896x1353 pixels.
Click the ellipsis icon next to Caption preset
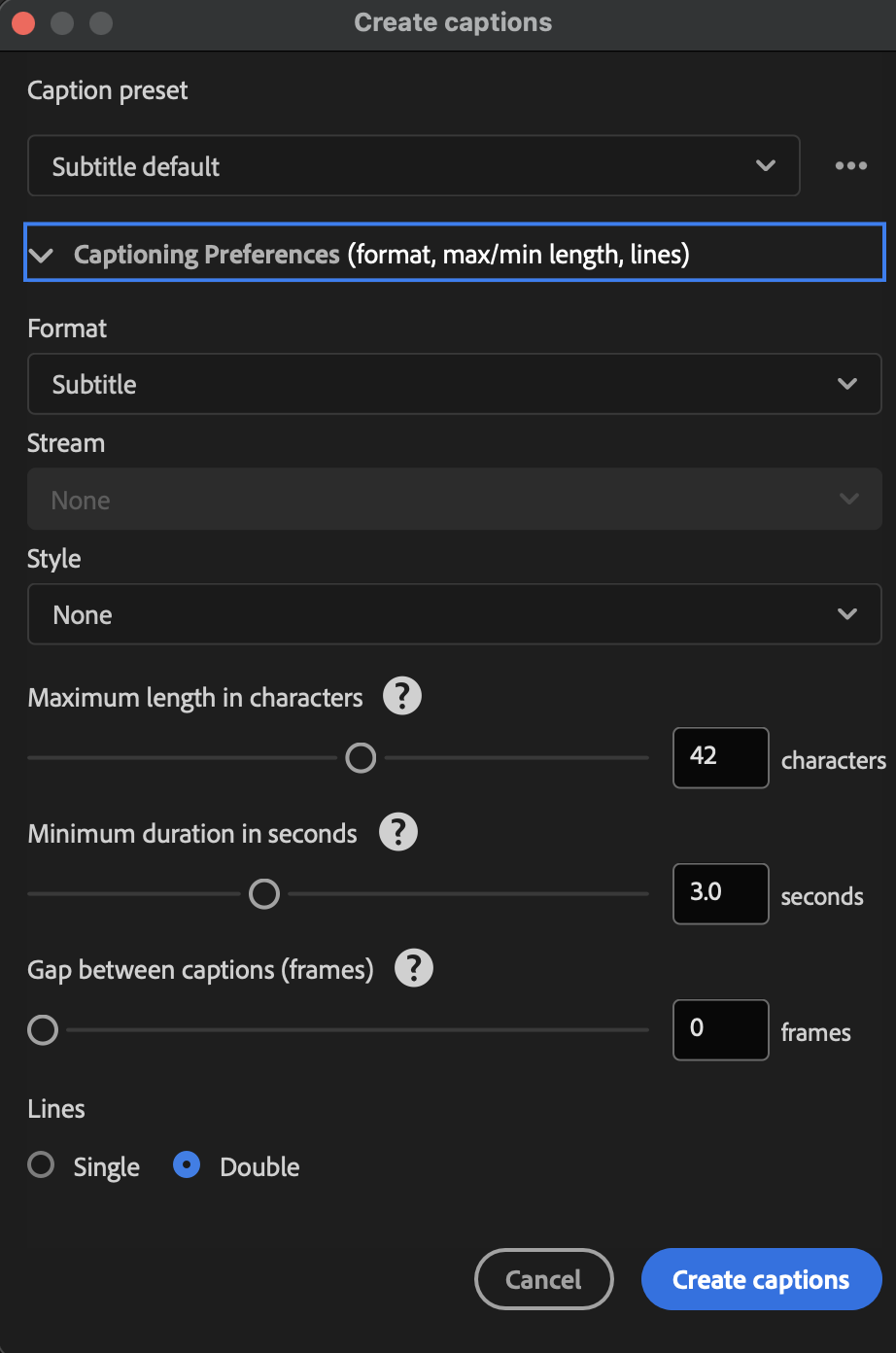pyautogui.click(x=850, y=165)
